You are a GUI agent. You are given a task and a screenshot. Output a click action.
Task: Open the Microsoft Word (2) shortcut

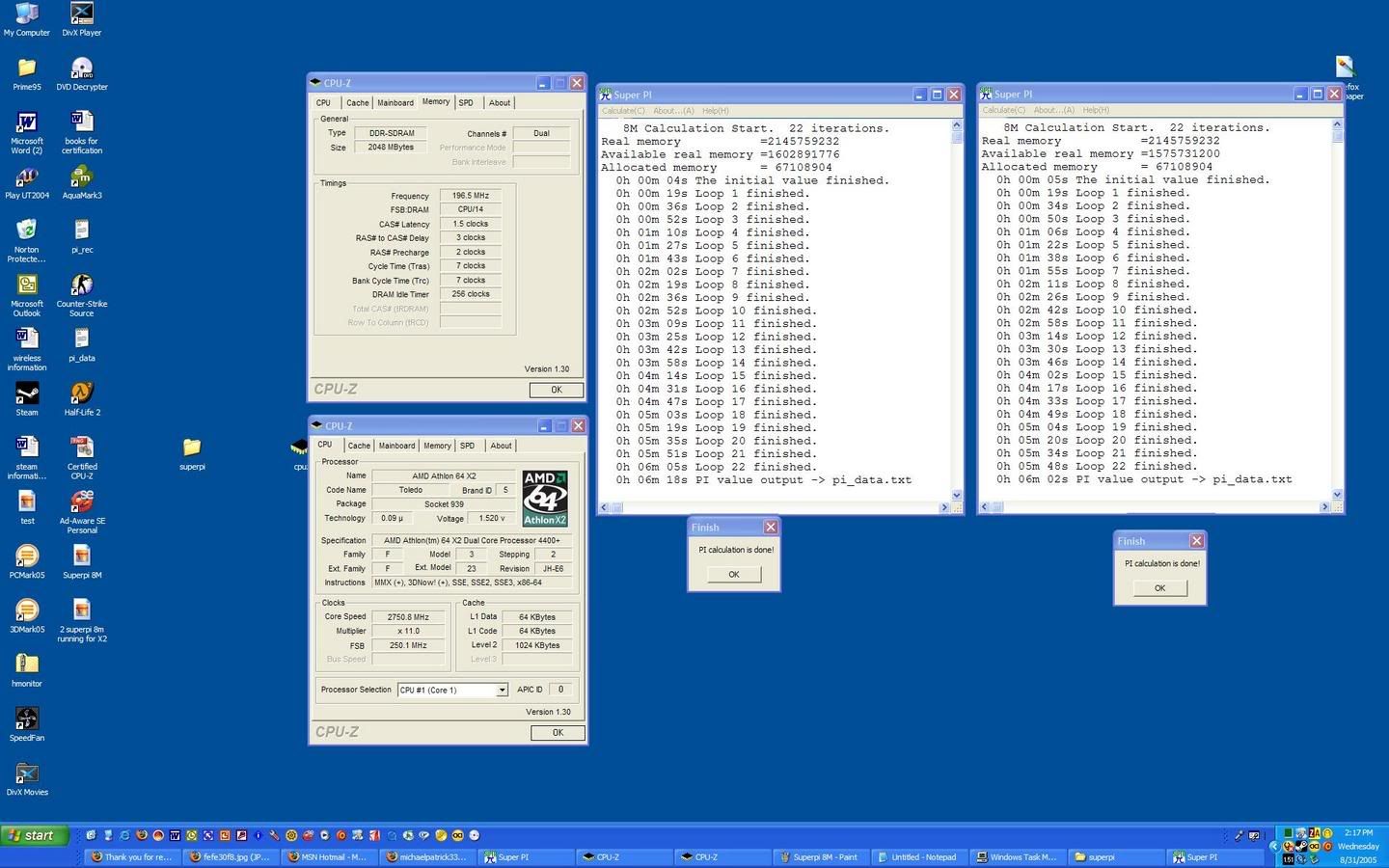[x=26, y=132]
